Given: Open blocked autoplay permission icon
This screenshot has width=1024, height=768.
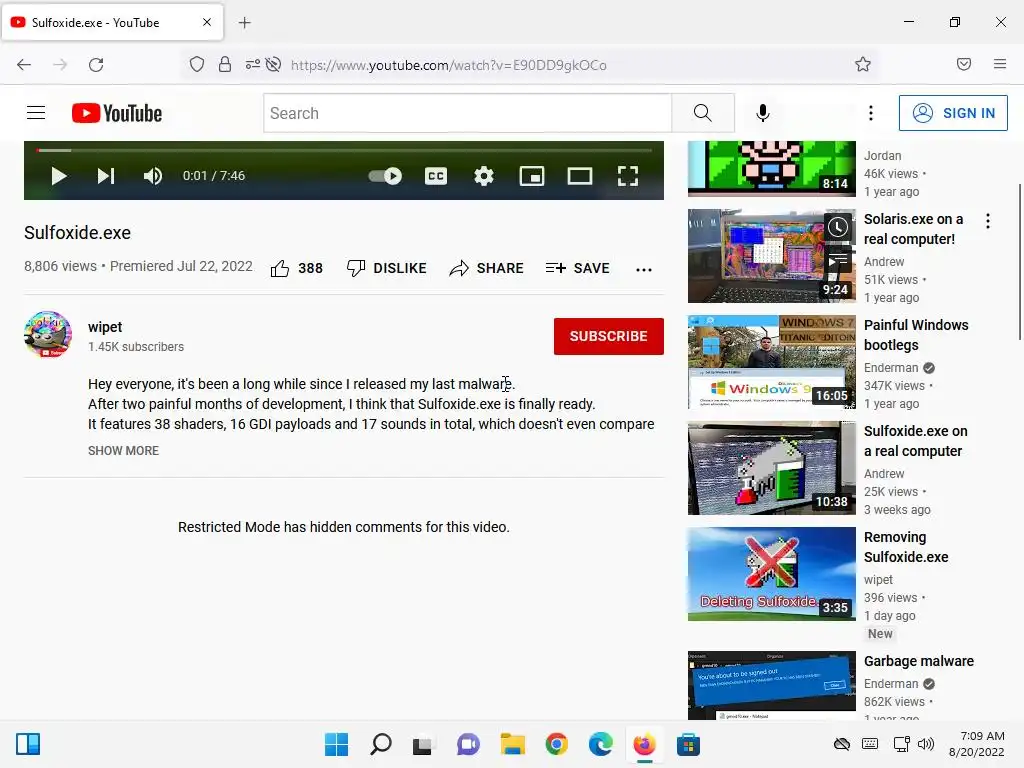Looking at the screenshot, I should pos(274,64).
